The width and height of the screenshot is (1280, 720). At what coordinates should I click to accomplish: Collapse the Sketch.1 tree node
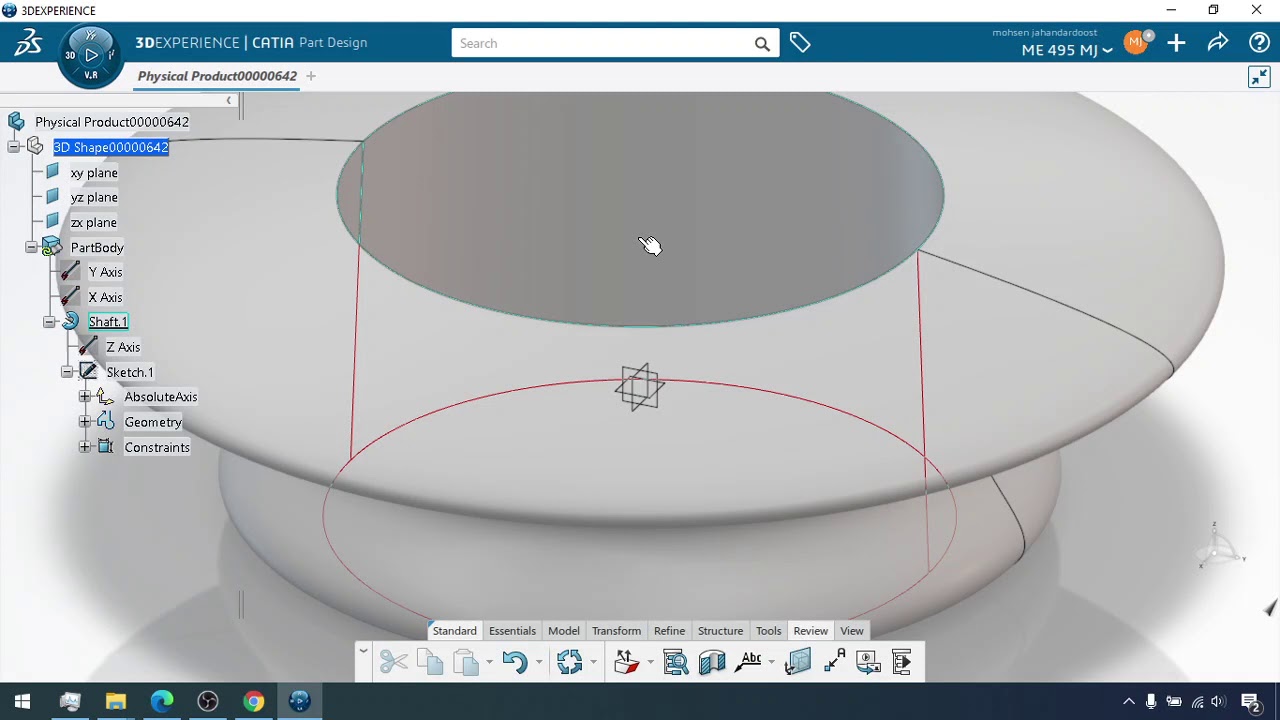(x=67, y=372)
